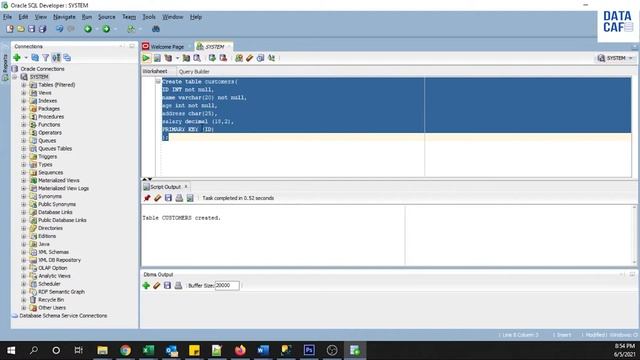Print the Script Output with printer icon
Viewport: 640px width, 360px height.
[x=179, y=198]
